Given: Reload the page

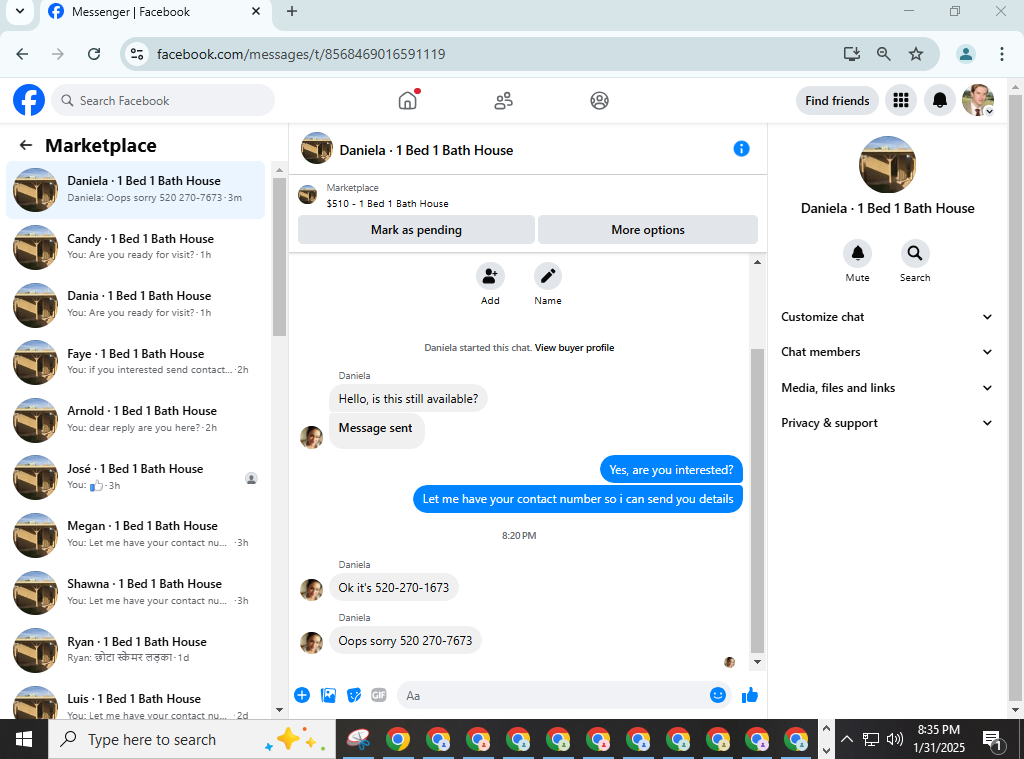Looking at the screenshot, I should click(x=94, y=54).
